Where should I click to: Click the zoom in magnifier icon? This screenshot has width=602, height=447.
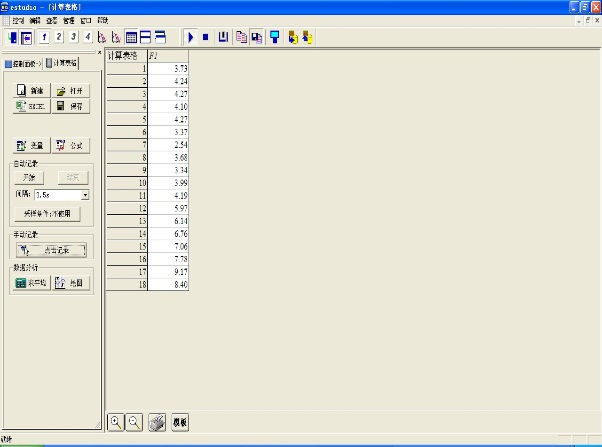(116, 422)
